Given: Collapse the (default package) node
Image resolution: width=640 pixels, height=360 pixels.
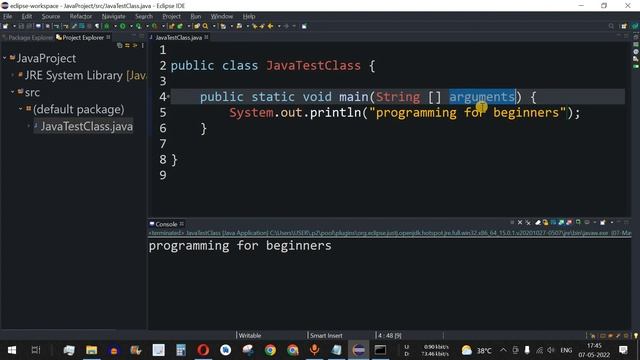Looking at the screenshot, I should pos(20,109).
